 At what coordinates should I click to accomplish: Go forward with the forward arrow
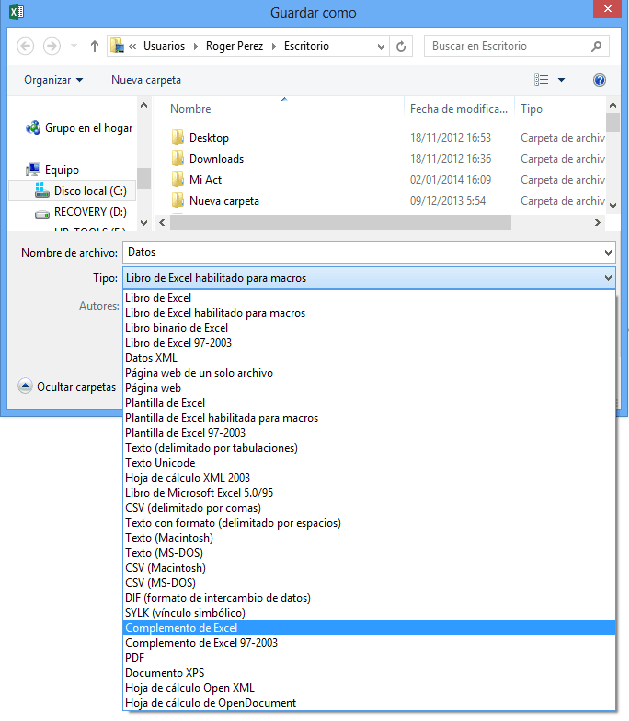(51, 46)
